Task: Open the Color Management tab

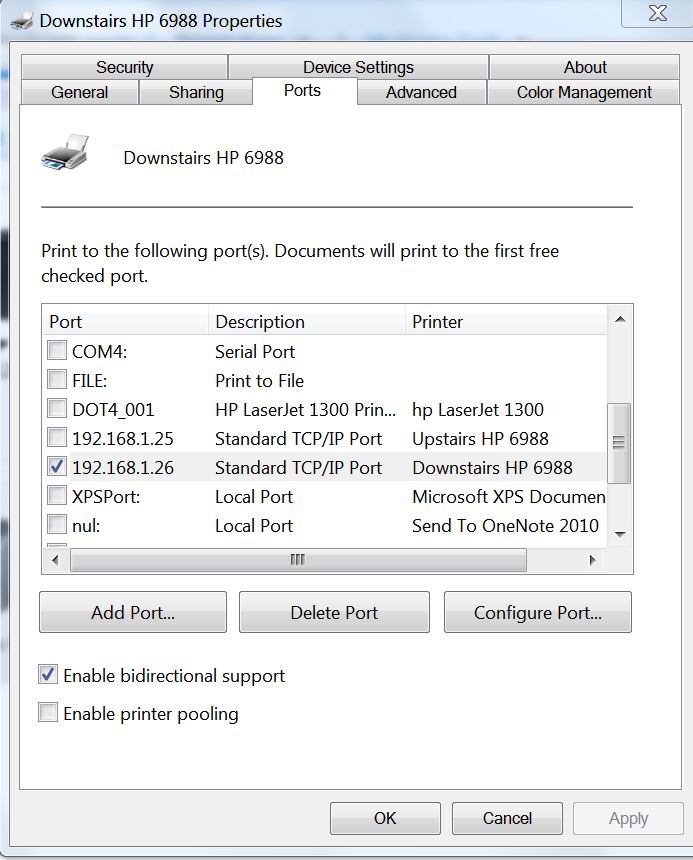Action: point(584,92)
